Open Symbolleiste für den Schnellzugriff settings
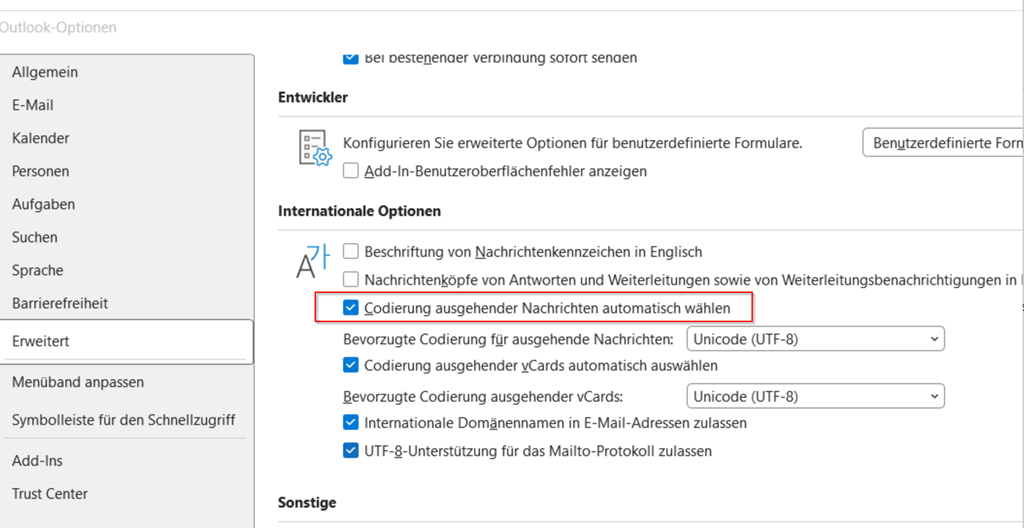1024x528 pixels. (x=124, y=420)
